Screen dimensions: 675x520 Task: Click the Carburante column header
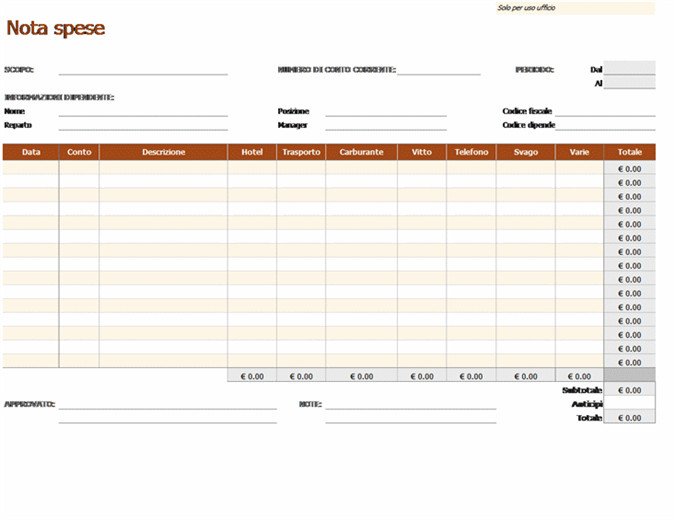click(361, 152)
